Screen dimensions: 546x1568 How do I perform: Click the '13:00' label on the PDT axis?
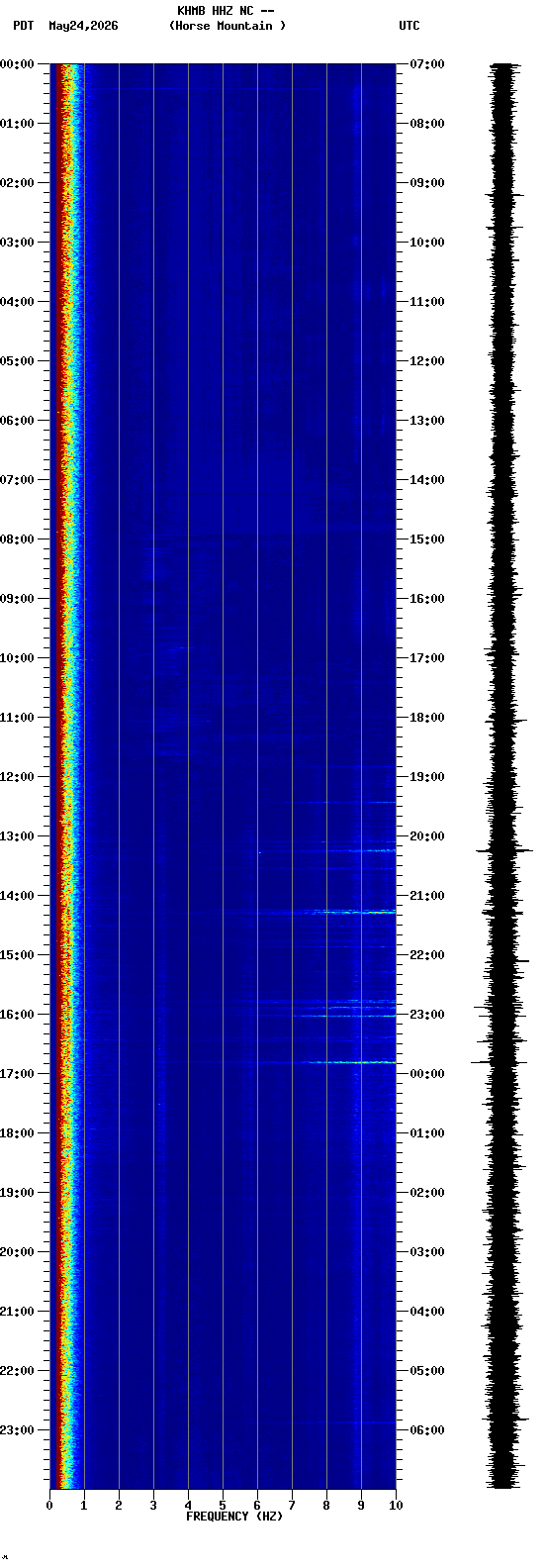pyautogui.click(x=17, y=836)
